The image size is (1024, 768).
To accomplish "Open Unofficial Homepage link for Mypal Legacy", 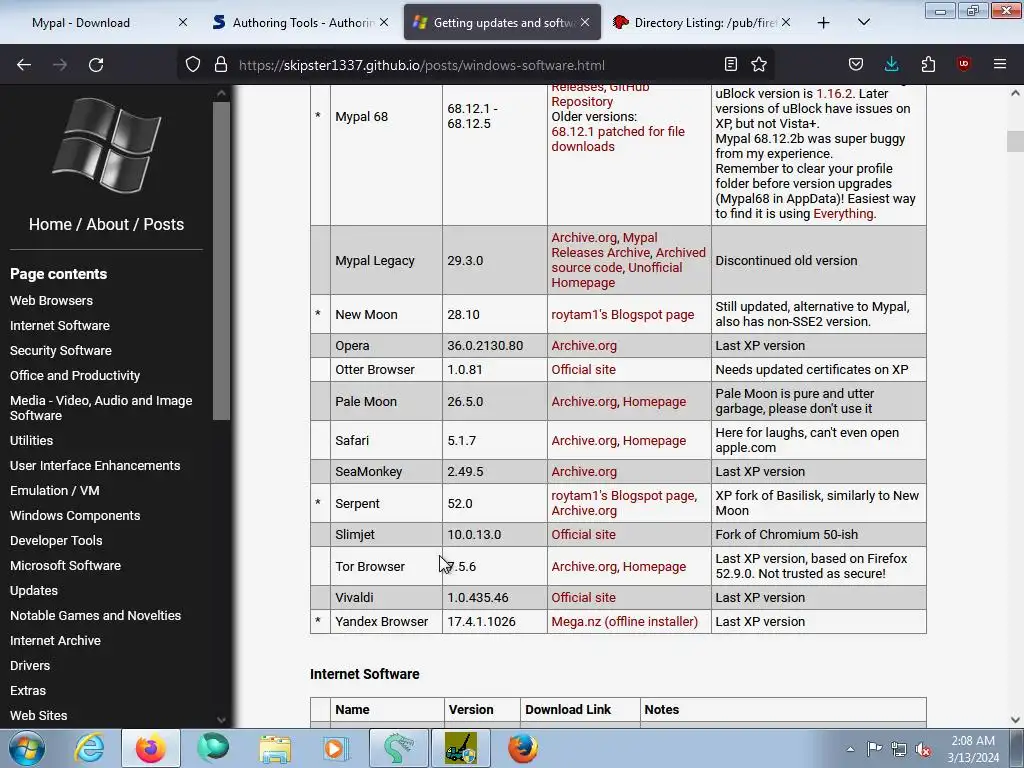I will pos(616,275).
